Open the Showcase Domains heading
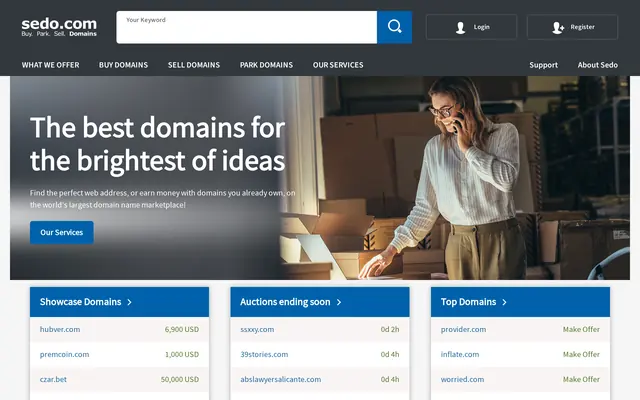Viewport: 640px width, 400px height. tap(80, 302)
